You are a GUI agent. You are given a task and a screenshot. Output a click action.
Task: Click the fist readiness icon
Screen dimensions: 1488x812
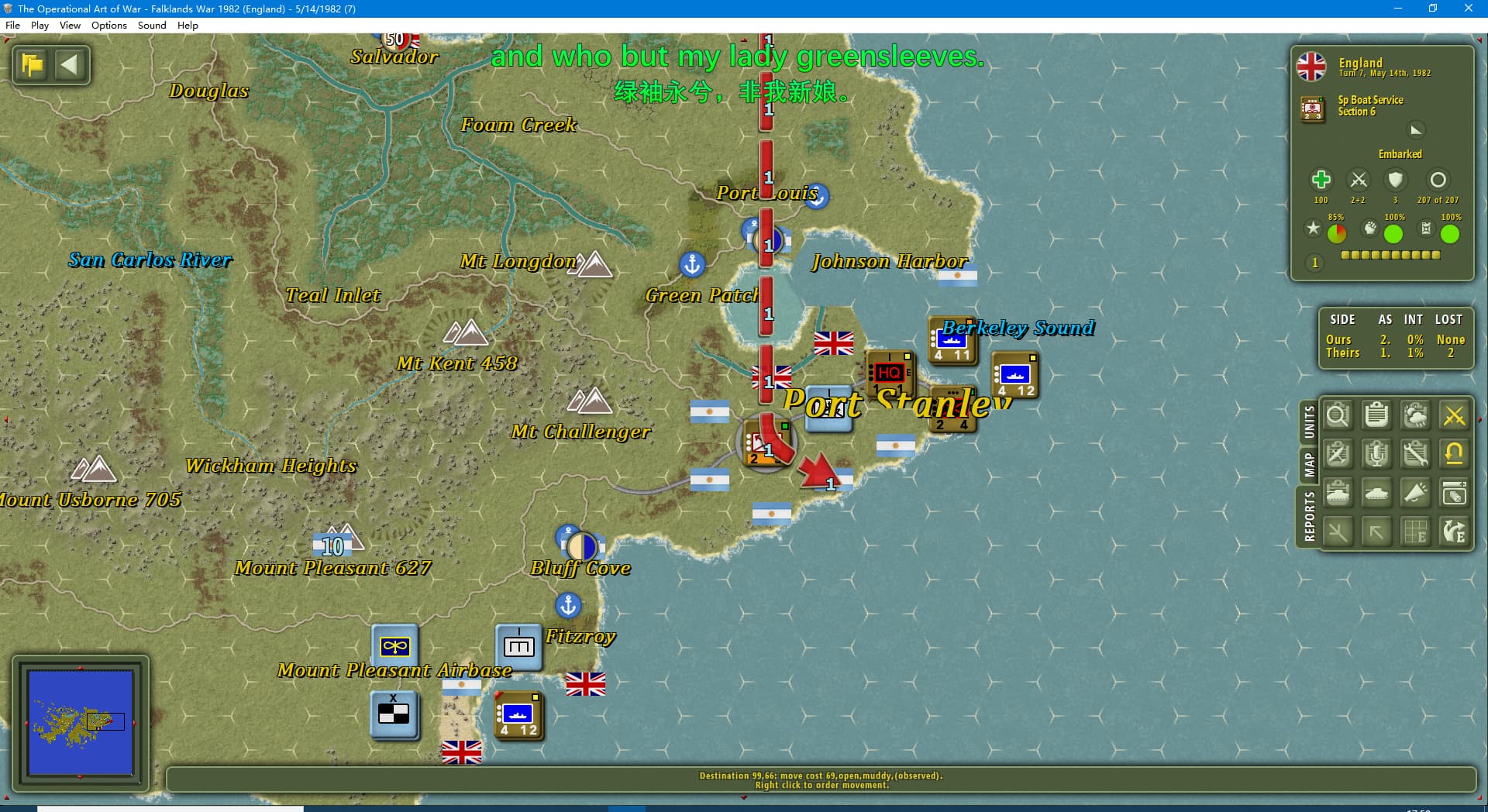(1370, 228)
